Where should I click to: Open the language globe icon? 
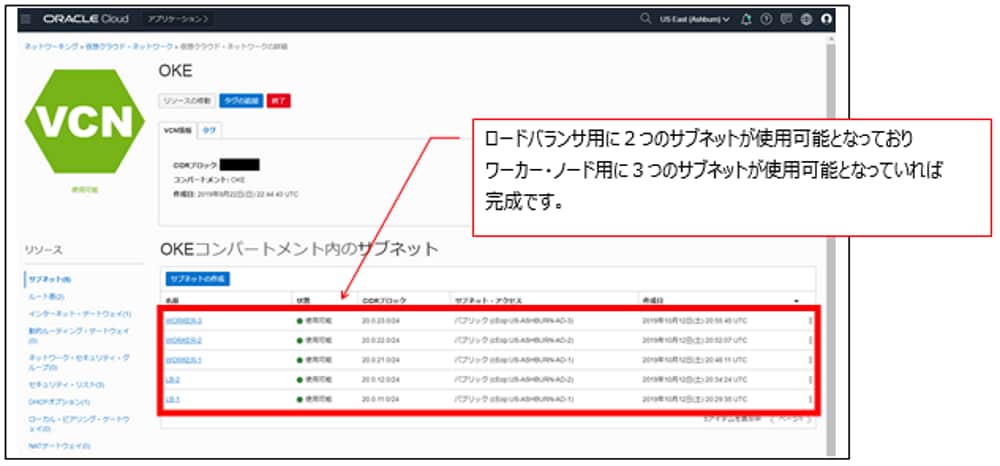tap(806, 19)
